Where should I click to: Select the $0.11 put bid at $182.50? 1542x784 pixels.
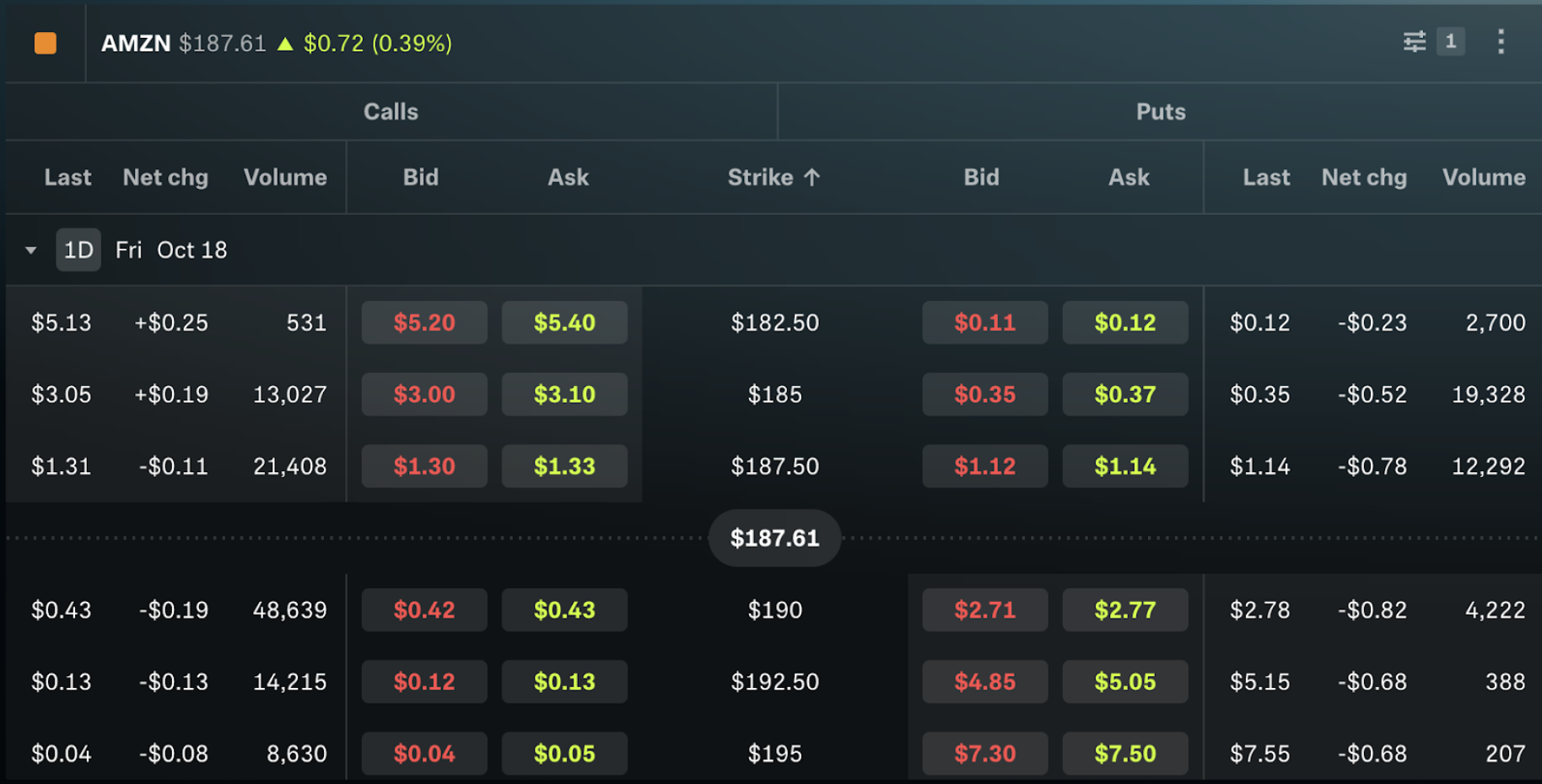pyautogui.click(x=984, y=323)
